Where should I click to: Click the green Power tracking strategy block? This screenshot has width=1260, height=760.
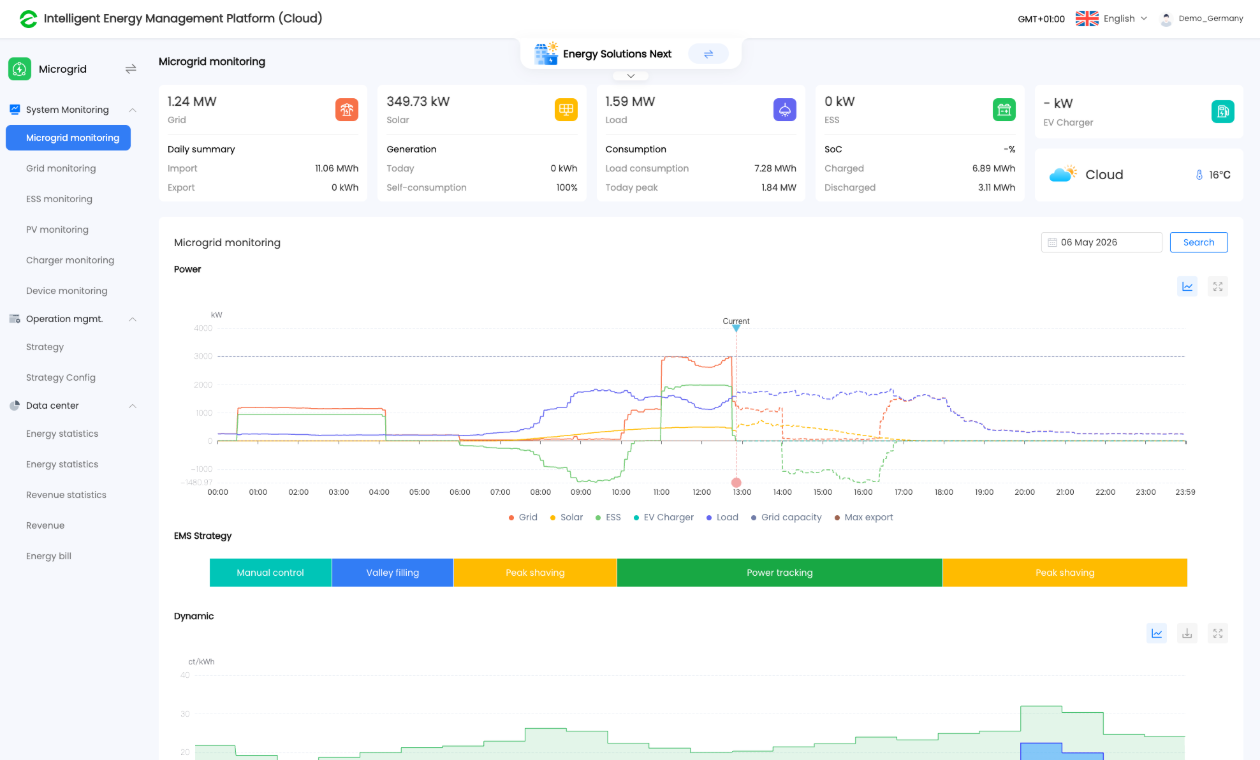780,573
